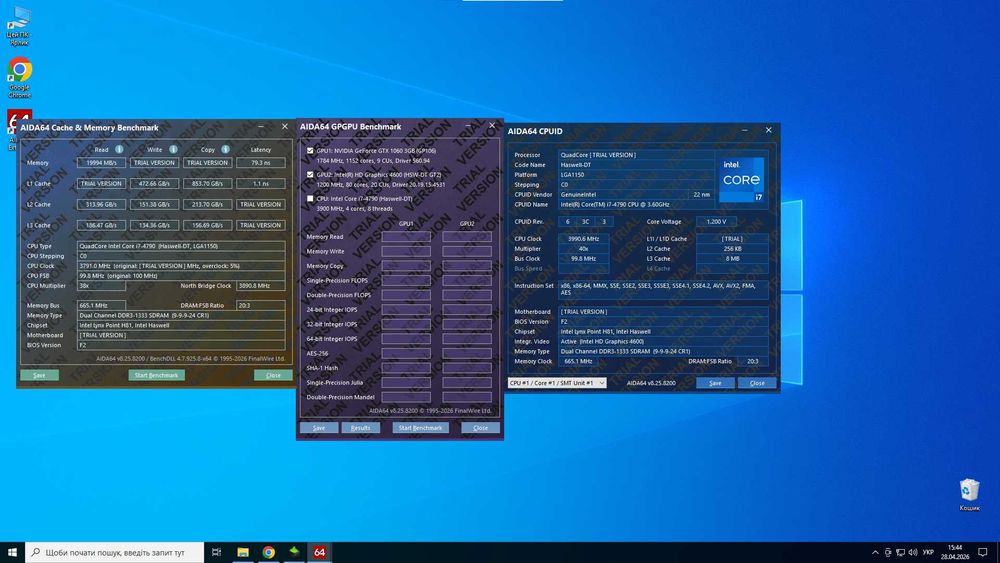Click Save in GPGPU Benchmark window
The width and height of the screenshot is (1000, 563).
coord(319,428)
